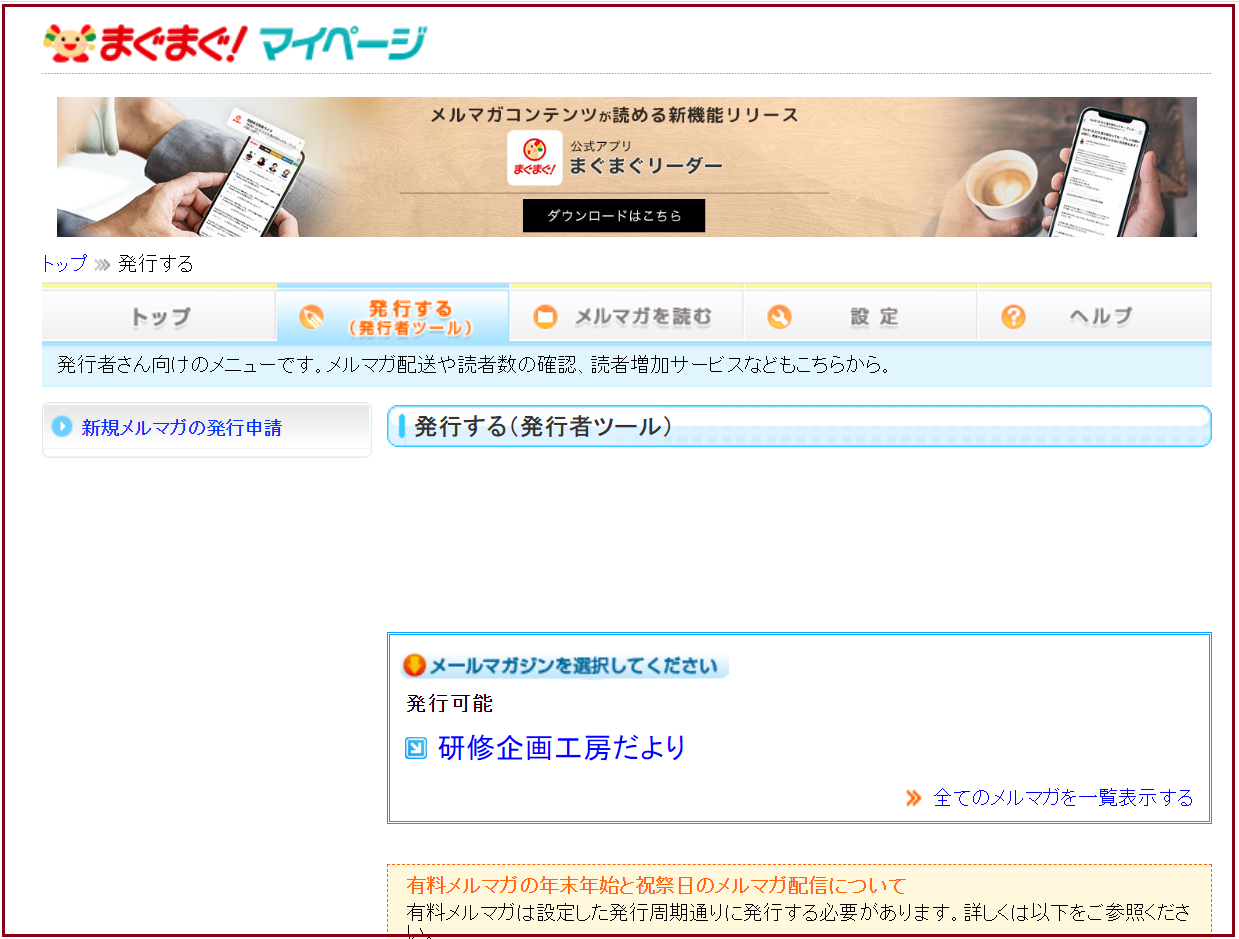1239x939 pixels.
Task: Click the 発行可能 status label
Action: click(x=450, y=703)
